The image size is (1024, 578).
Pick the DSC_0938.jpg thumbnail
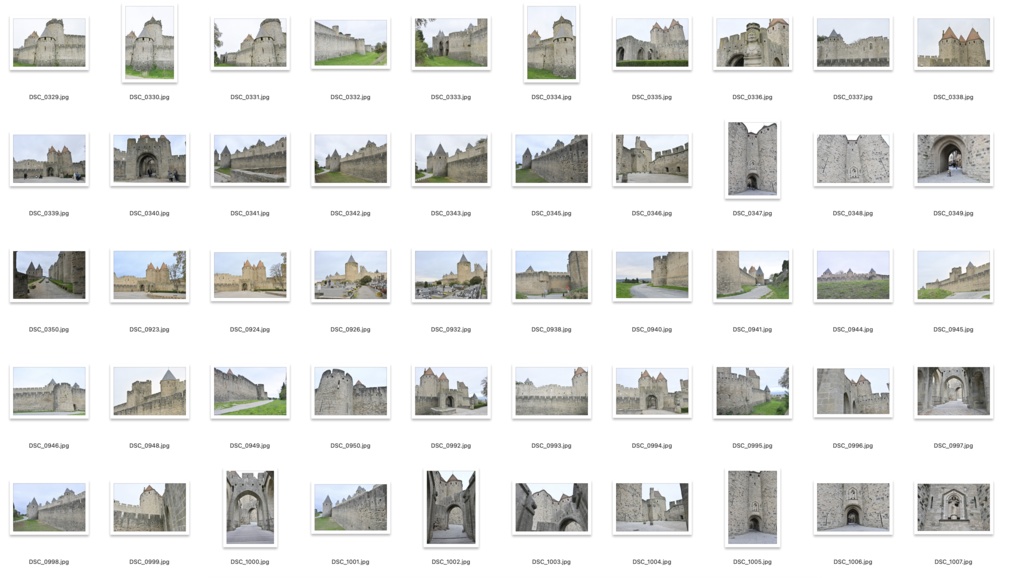point(552,275)
